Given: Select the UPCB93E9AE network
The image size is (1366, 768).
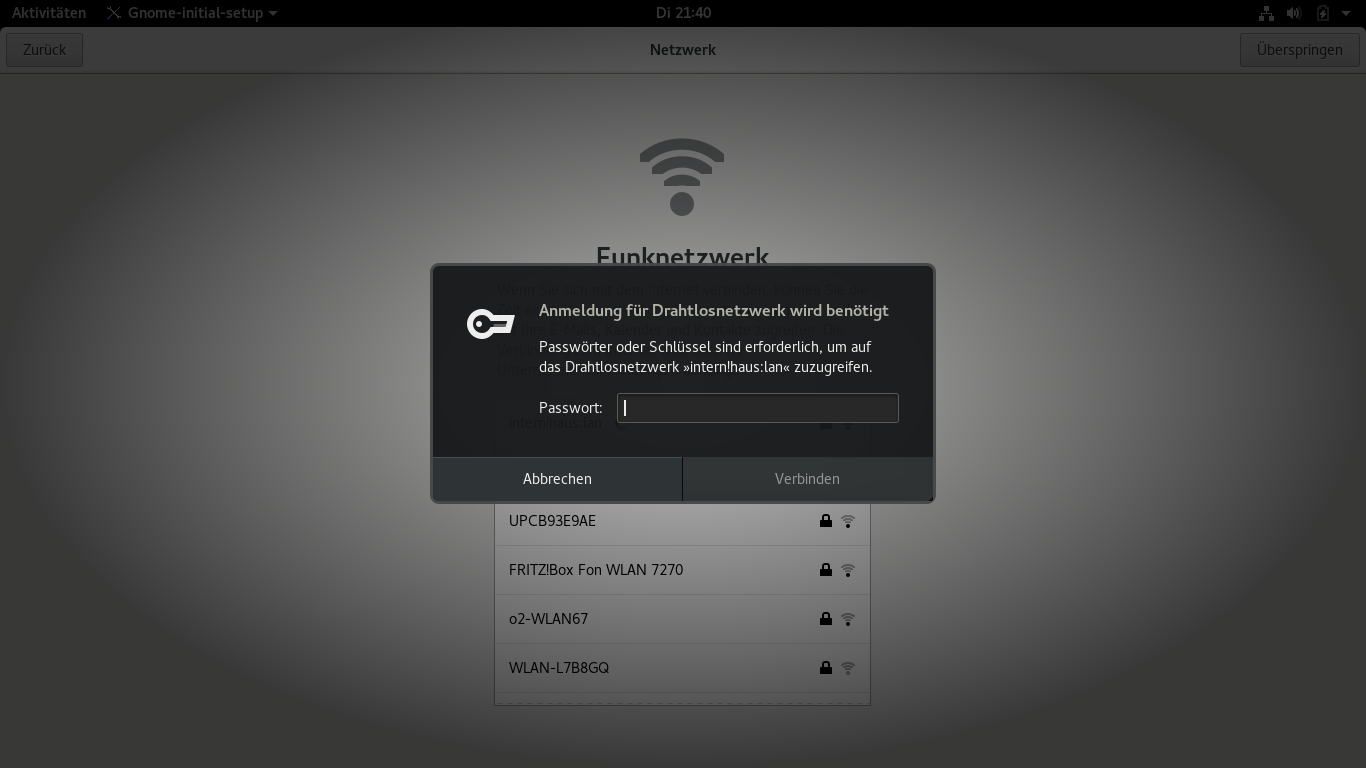Looking at the screenshot, I should click(682, 521).
